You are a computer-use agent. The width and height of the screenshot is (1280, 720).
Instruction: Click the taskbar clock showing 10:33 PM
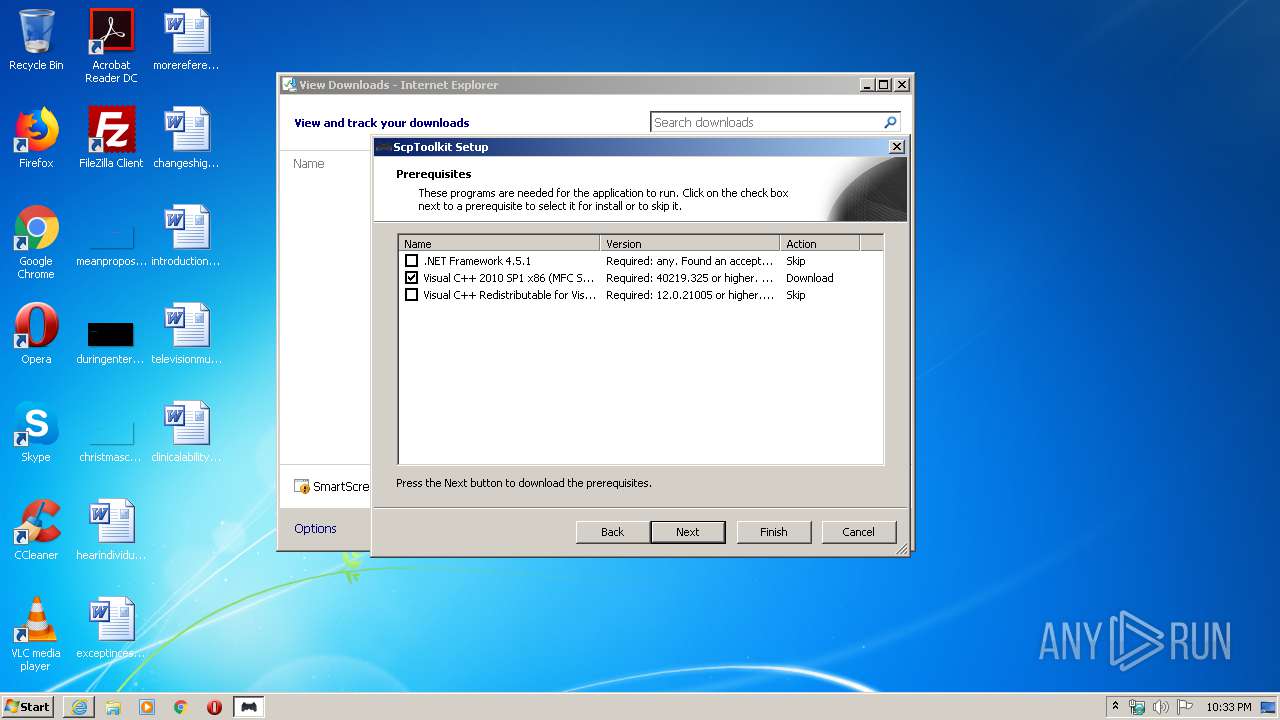click(x=1228, y=707)
